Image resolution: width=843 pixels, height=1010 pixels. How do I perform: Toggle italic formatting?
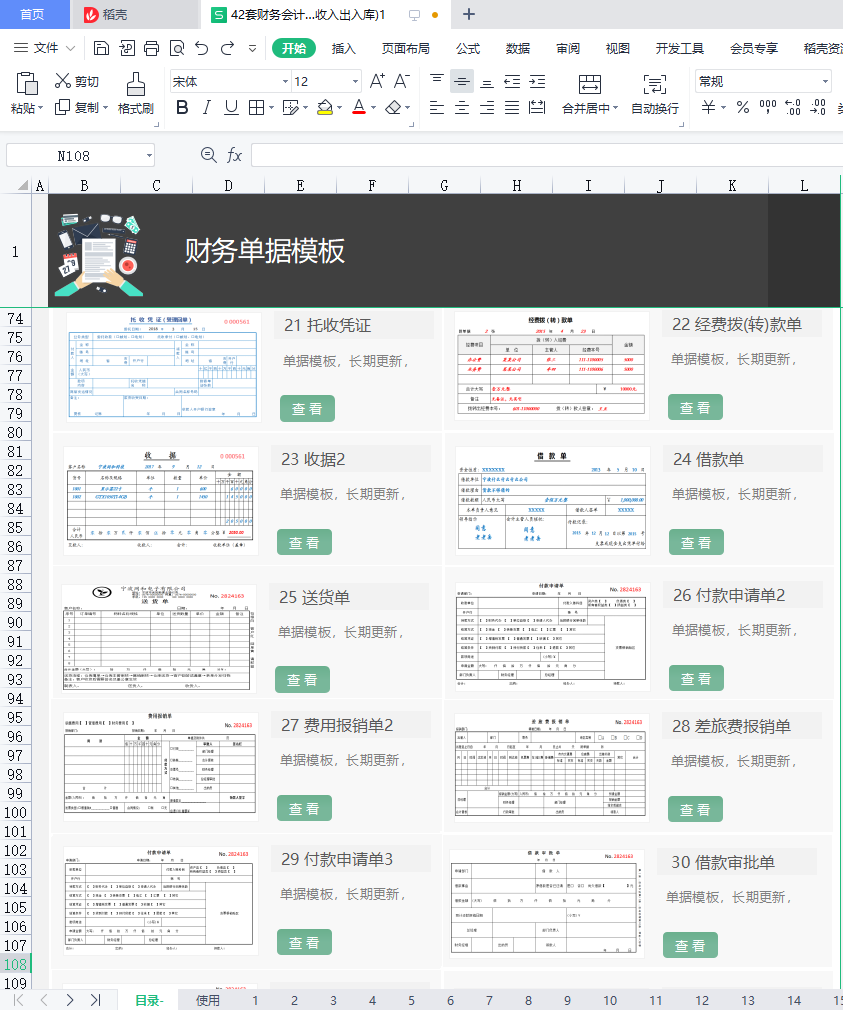206,106
